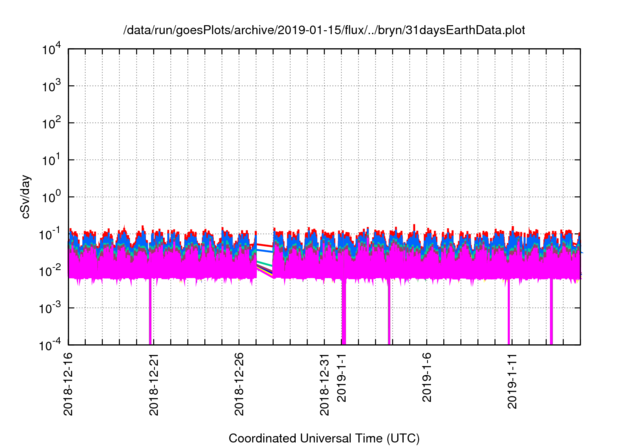
Task: Click the 2019-1-11 date label
Action: (x=512, y=381)
